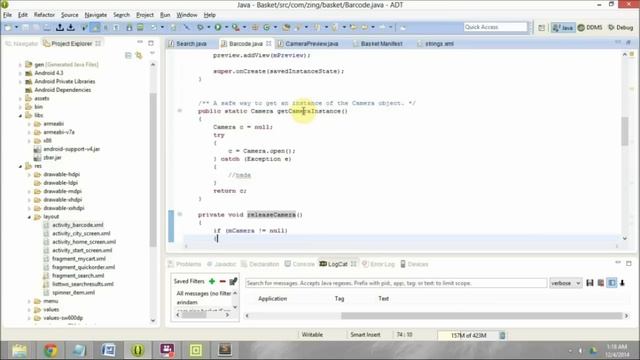Click the red minus delete filter icon
The width and height of the screenshot is (640, 360).
(x=222, y=281)
